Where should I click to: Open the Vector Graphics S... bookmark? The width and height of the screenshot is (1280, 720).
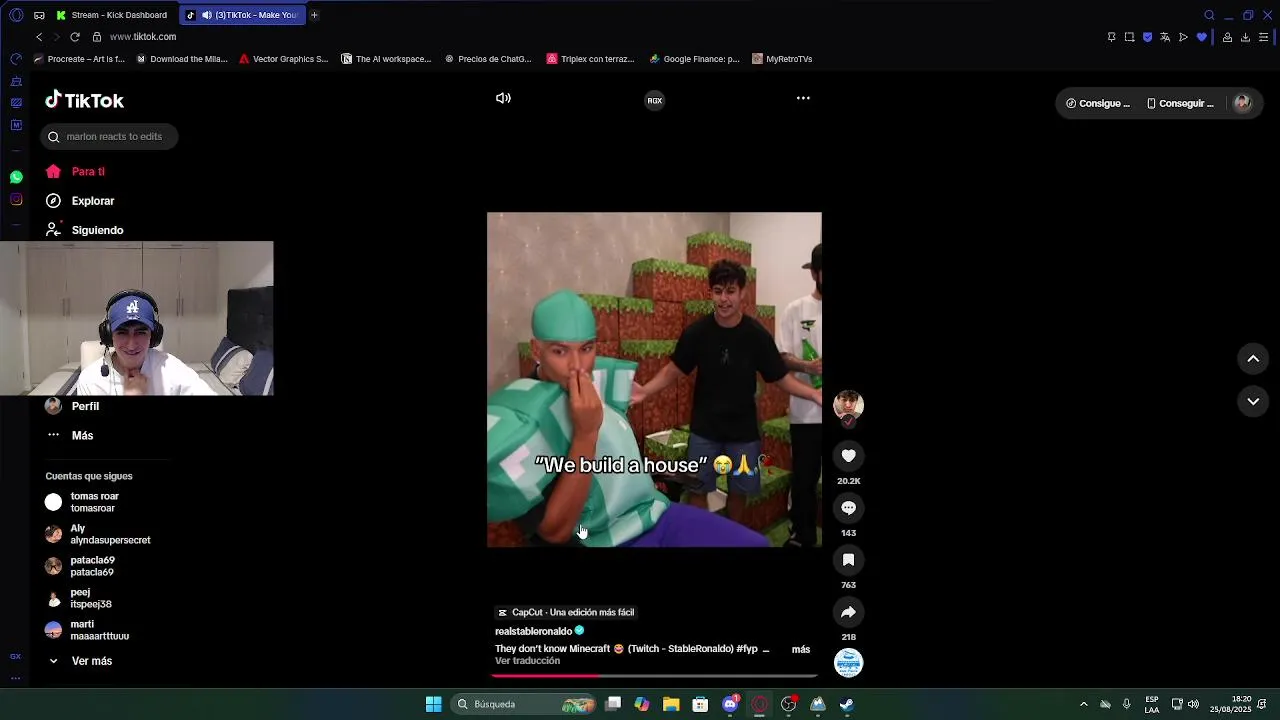[284, 59]
